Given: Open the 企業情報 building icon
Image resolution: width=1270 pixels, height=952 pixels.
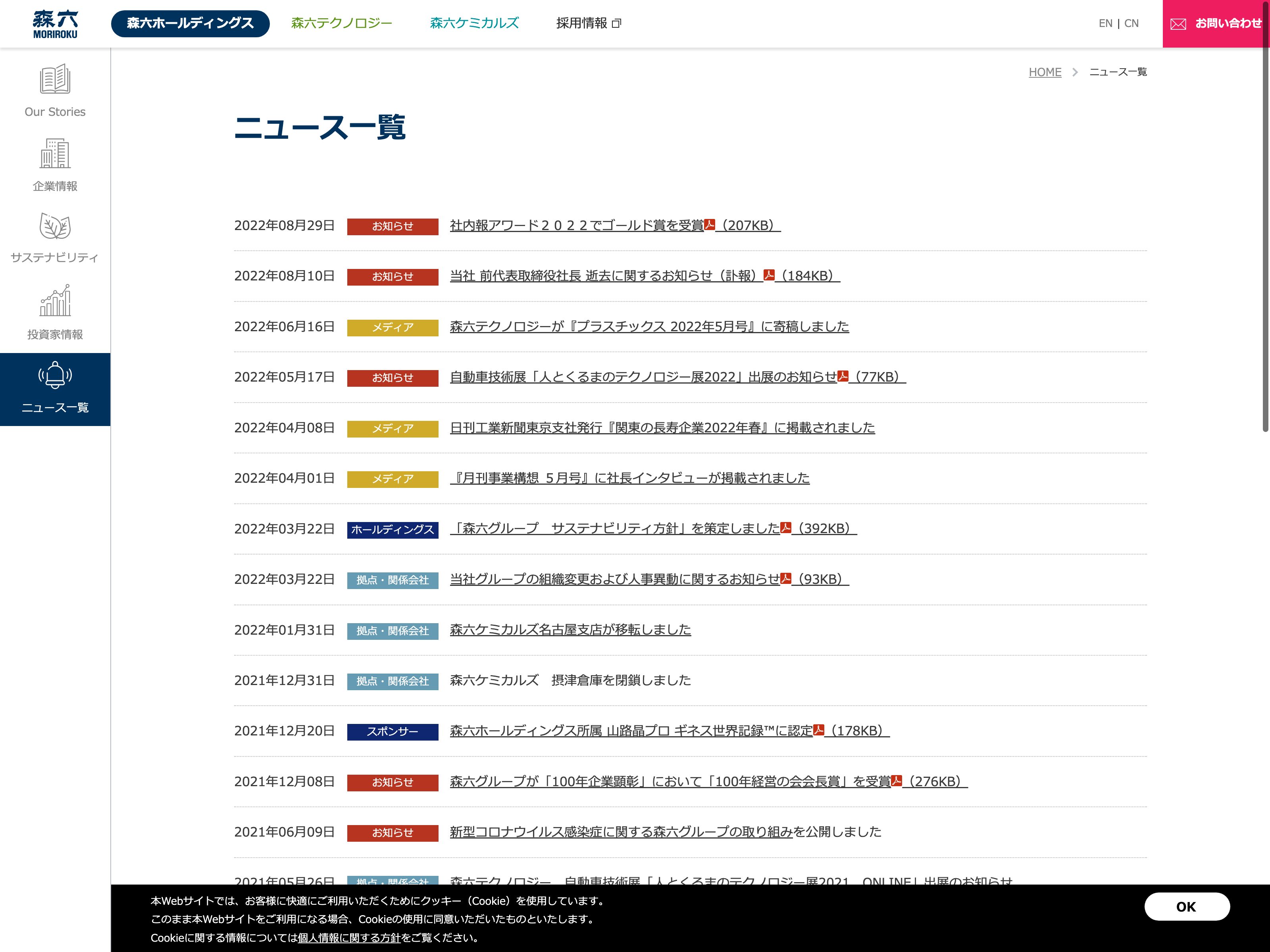Looking at the screenshot, I should tap(55, 153).
